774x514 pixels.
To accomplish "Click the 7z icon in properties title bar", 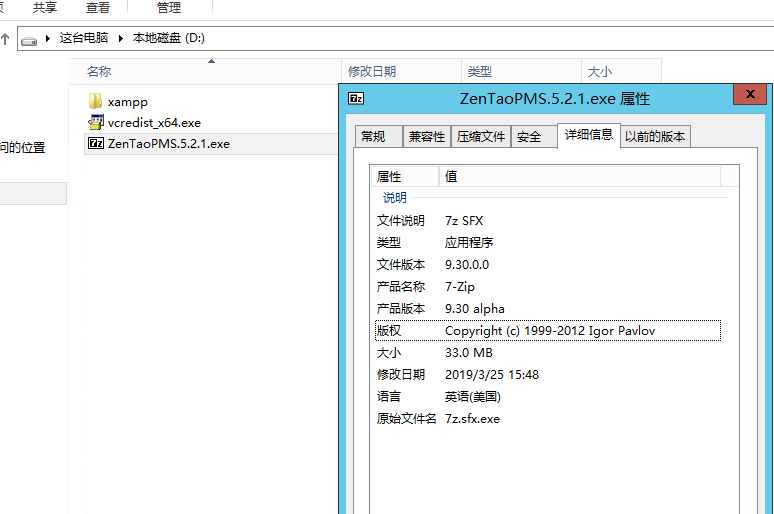I will pyautogui.click(x=356, y=98).
